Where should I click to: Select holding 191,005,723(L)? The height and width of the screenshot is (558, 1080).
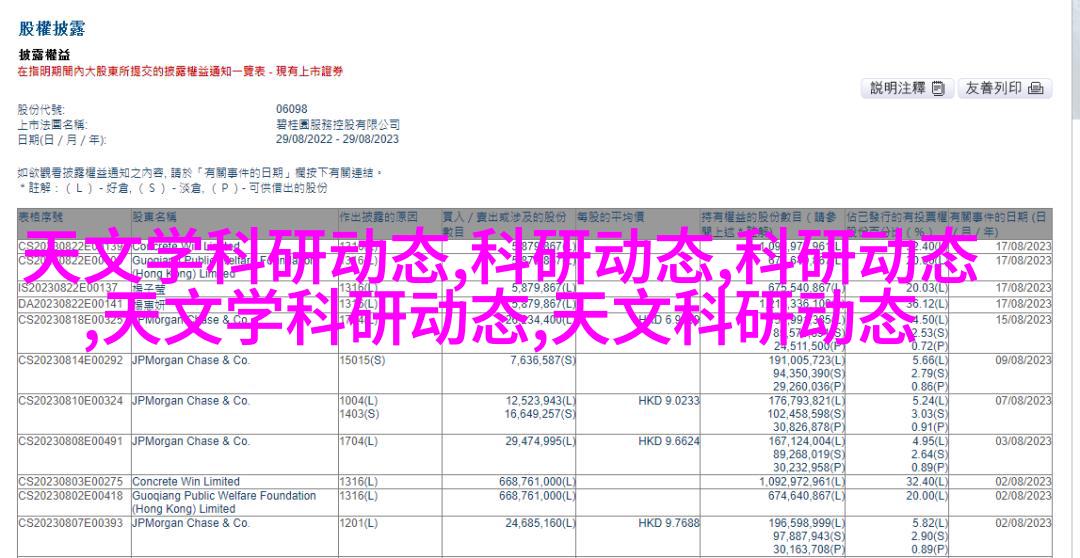click(807, 360)
